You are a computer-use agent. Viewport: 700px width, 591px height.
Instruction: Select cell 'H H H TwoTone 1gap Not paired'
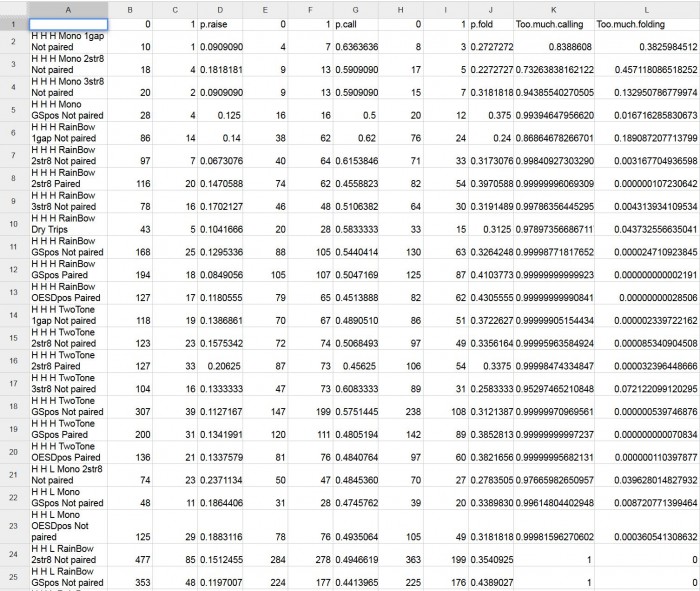point(68,315)
